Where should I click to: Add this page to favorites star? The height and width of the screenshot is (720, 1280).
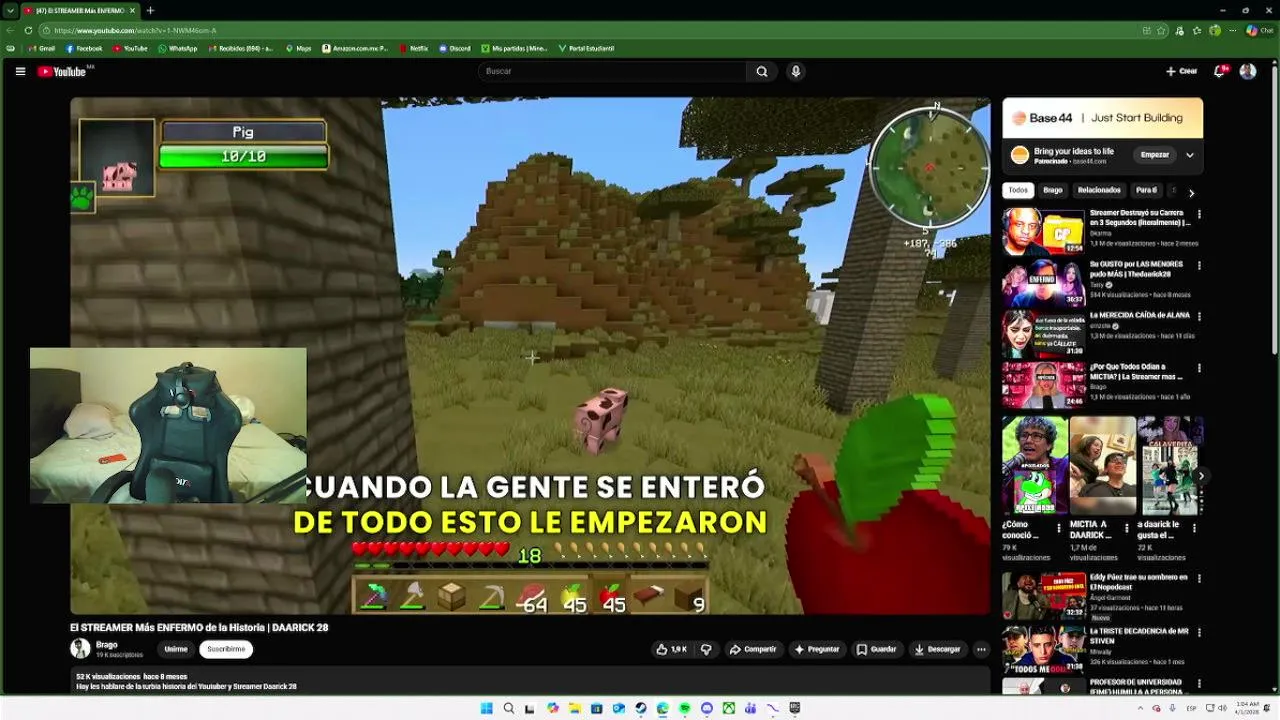click(1162, 30)
